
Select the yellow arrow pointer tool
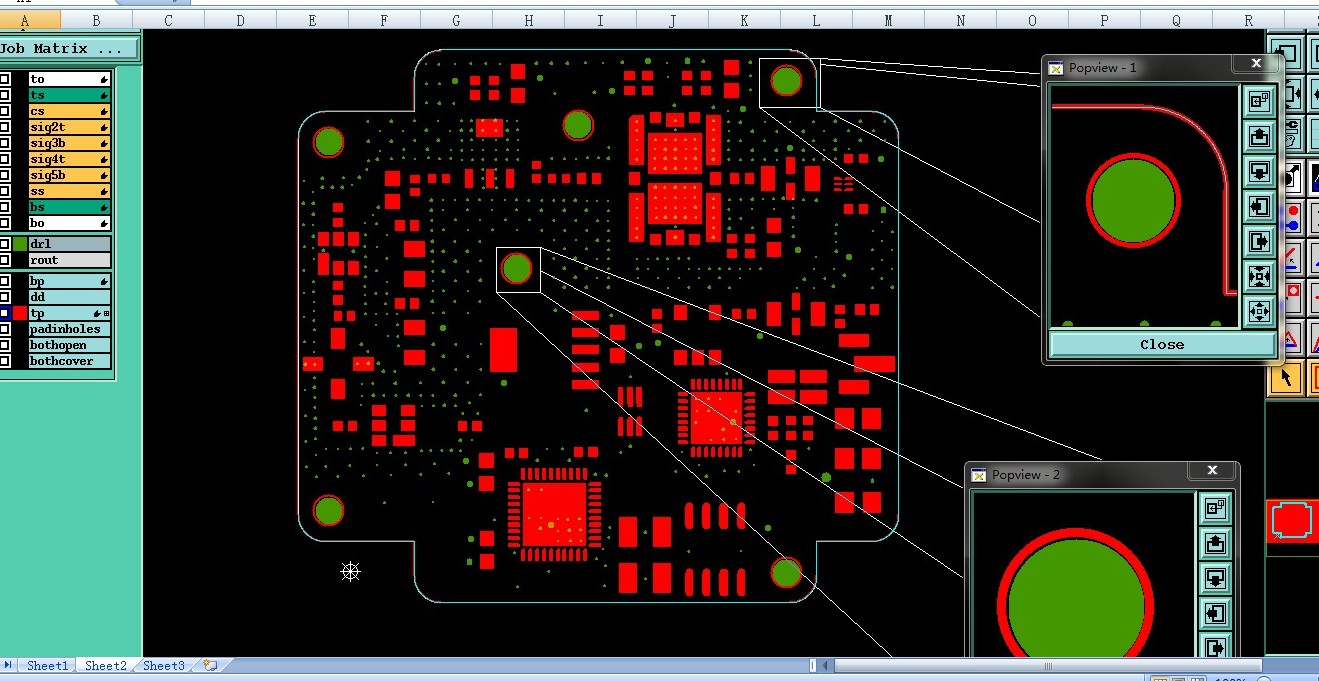(x=1285, y=378)
